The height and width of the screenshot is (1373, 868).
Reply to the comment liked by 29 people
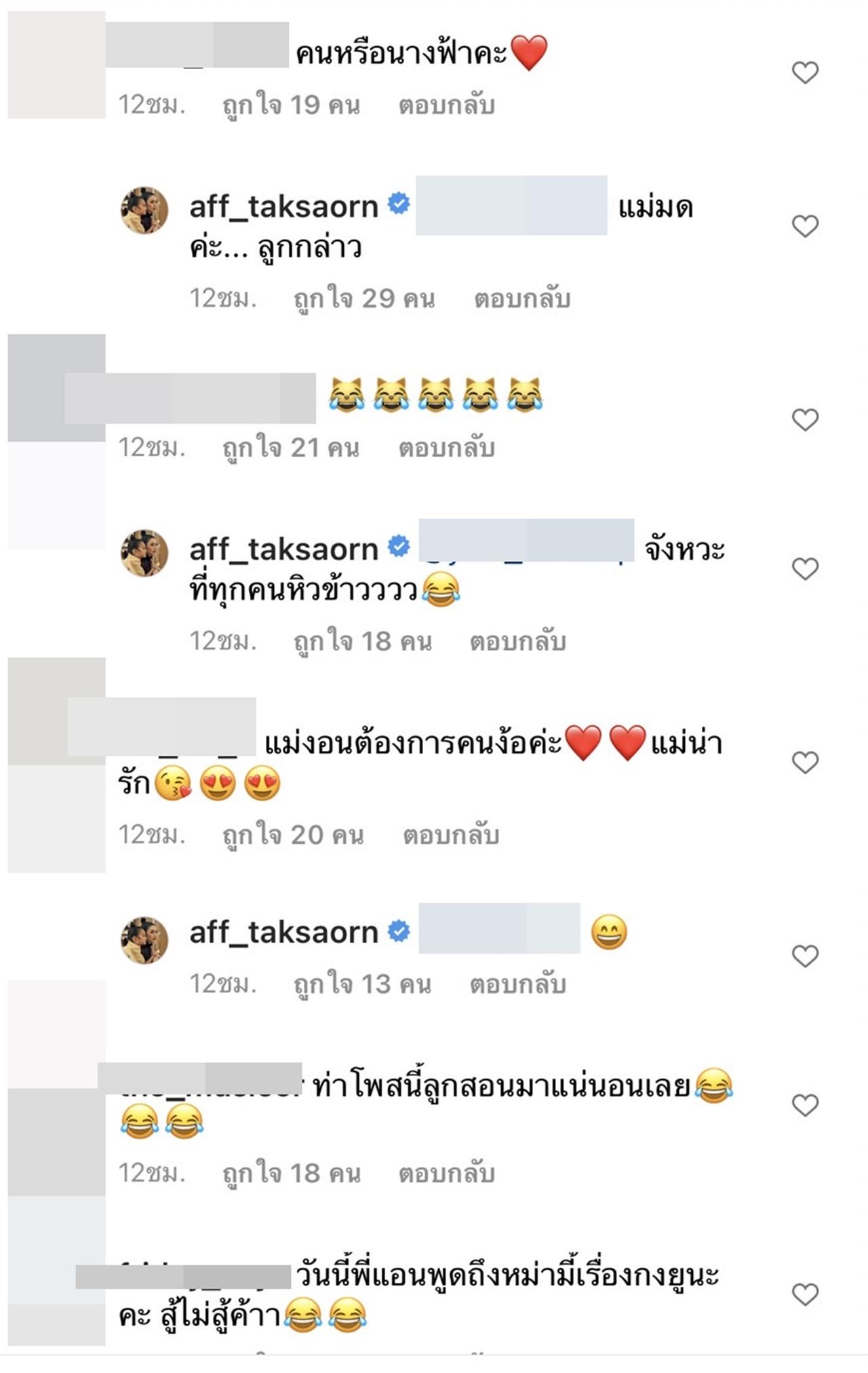click(x=522, y=298)
